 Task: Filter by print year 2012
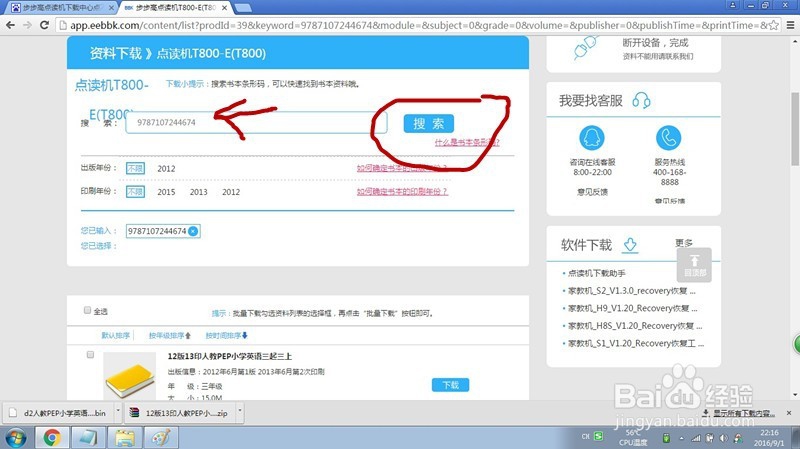(231, 192)
